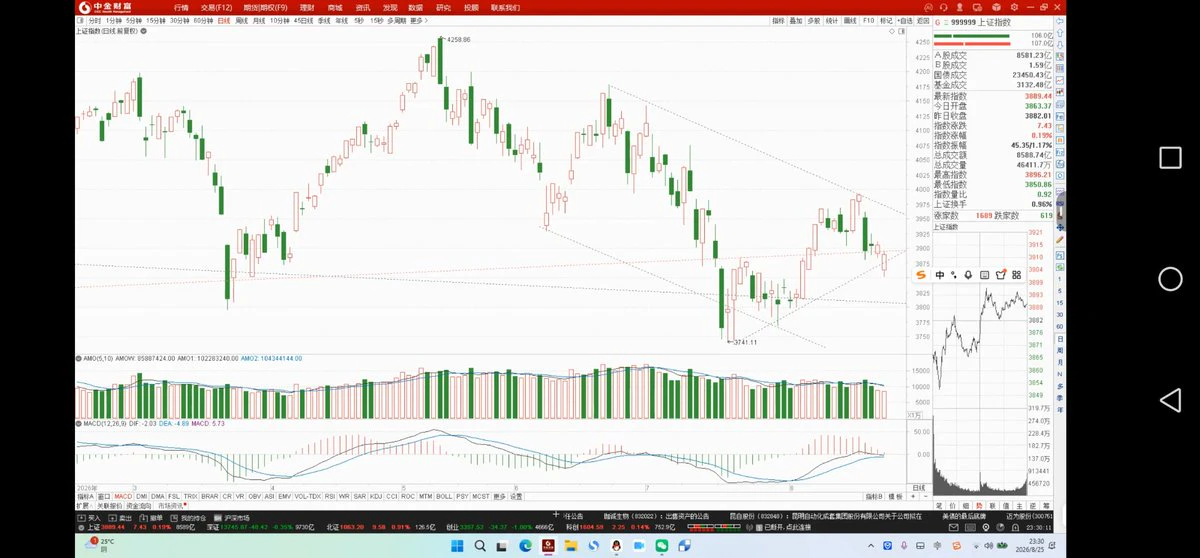Open the Sogou skin shirt icon
The height and width of the screenshot is (558, 1200).
[1000, 275]
